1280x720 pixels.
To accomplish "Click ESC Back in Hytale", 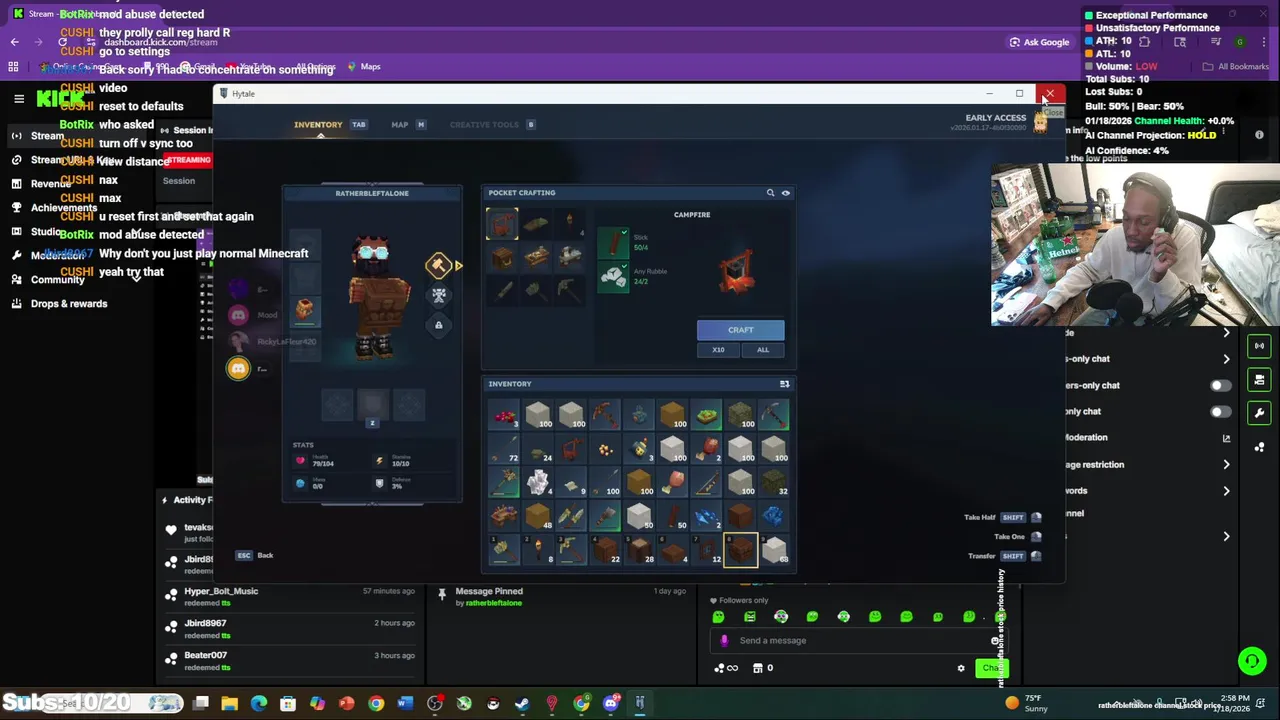I will point(254,556).
